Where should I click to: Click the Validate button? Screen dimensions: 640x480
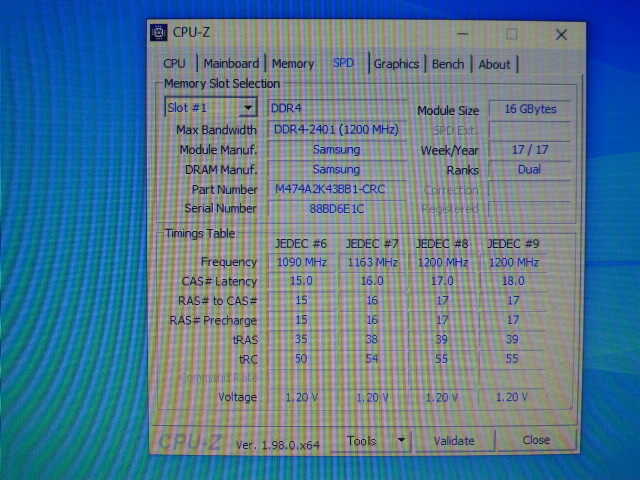(454, 441)
